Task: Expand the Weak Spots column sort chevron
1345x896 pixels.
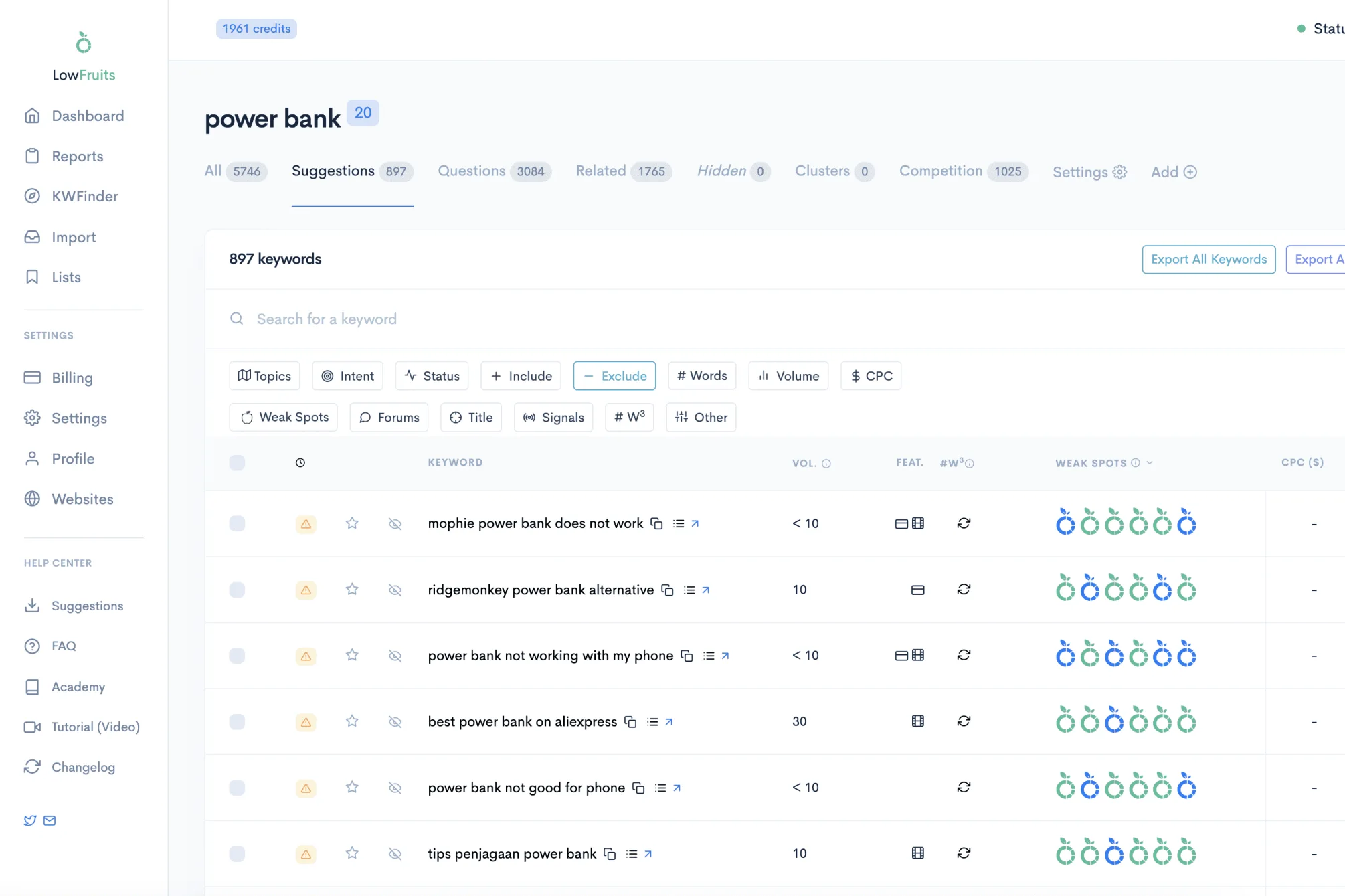Action: tap(1150, 462)
